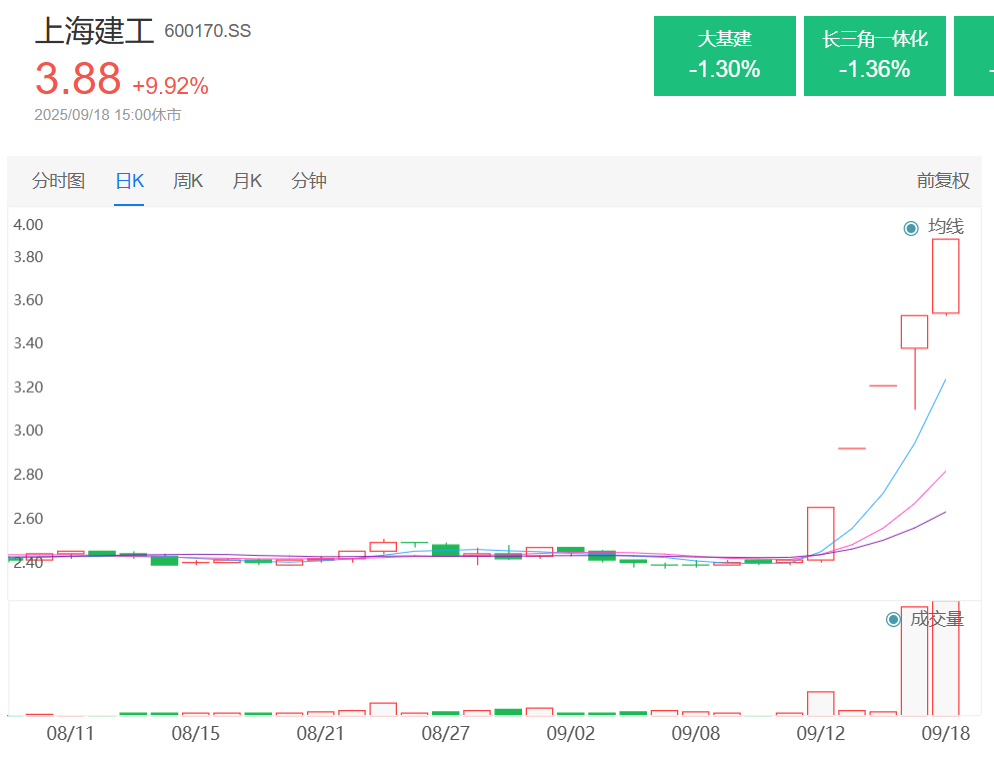The image size is (994, 759).
Task: Open the 月K monthly chart tab
Action: tap(247, 181)
